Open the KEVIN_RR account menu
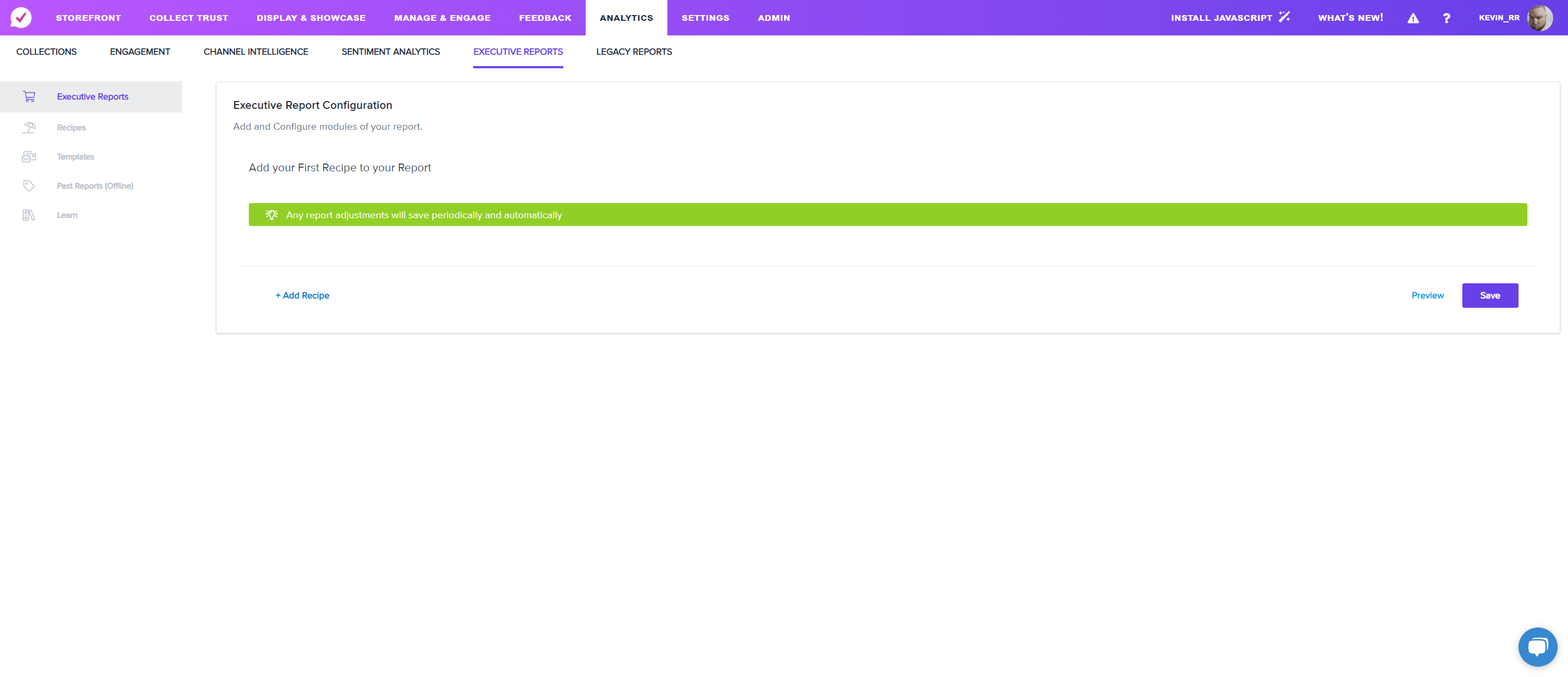The height and width of the screenshot is (677, 1568). pyautogui.click(x=1499, y=18)
